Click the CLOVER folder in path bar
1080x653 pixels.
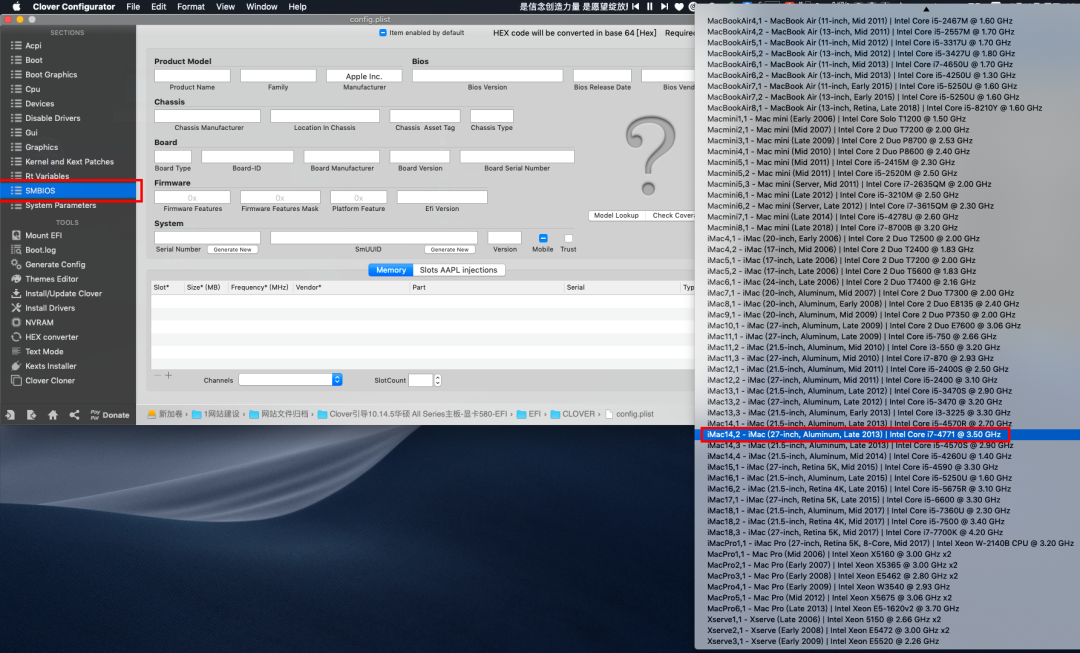[x=572, y=415]
